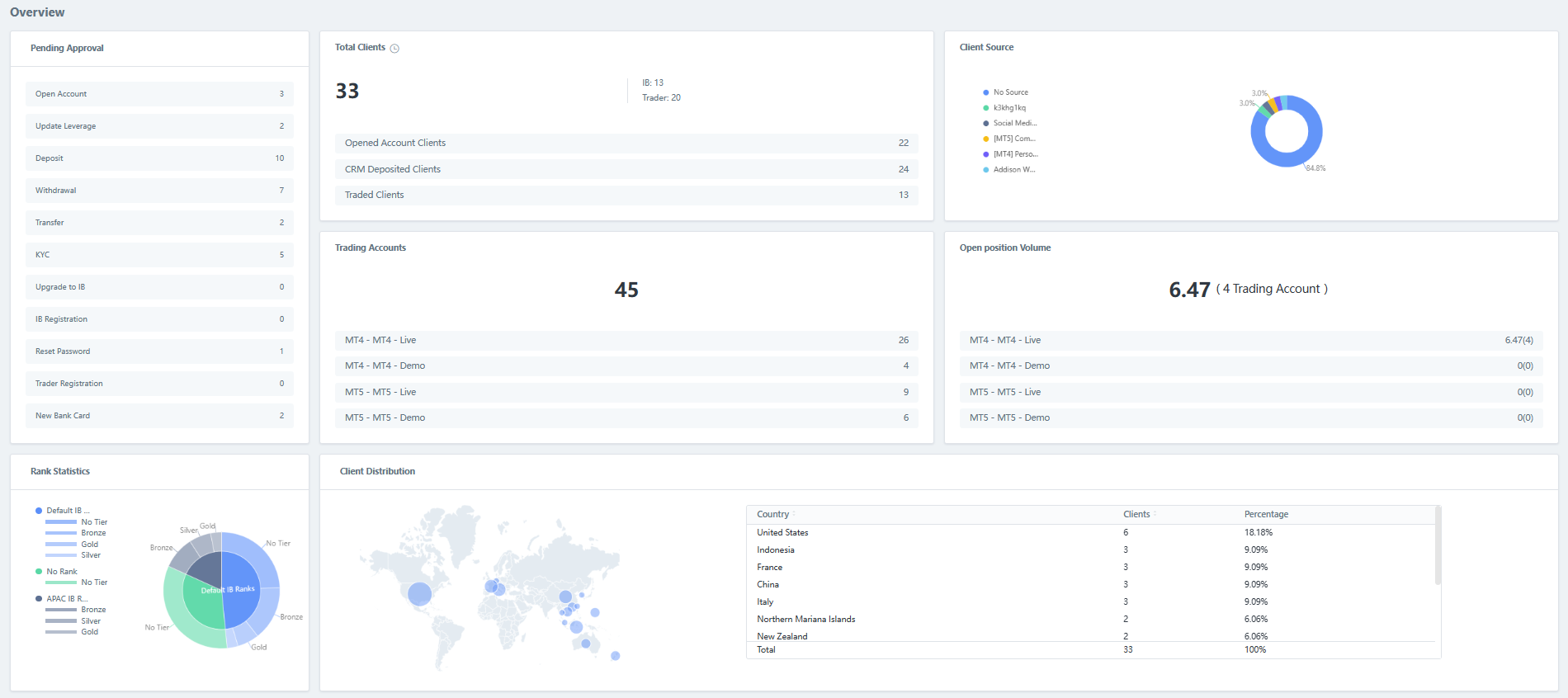Toggle the Social Media legend entry

click(x=1009, y=123)
